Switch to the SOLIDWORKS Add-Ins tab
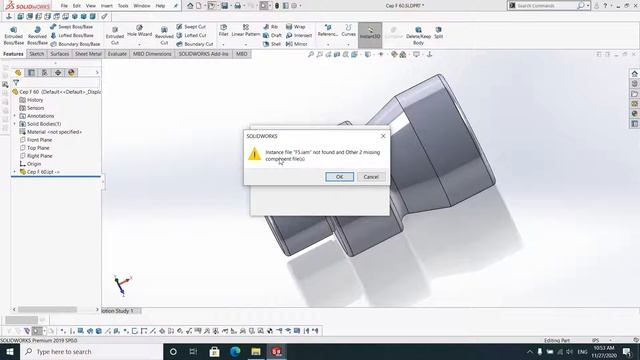Screen dimensions: 640x360 [x=203, y=54]
